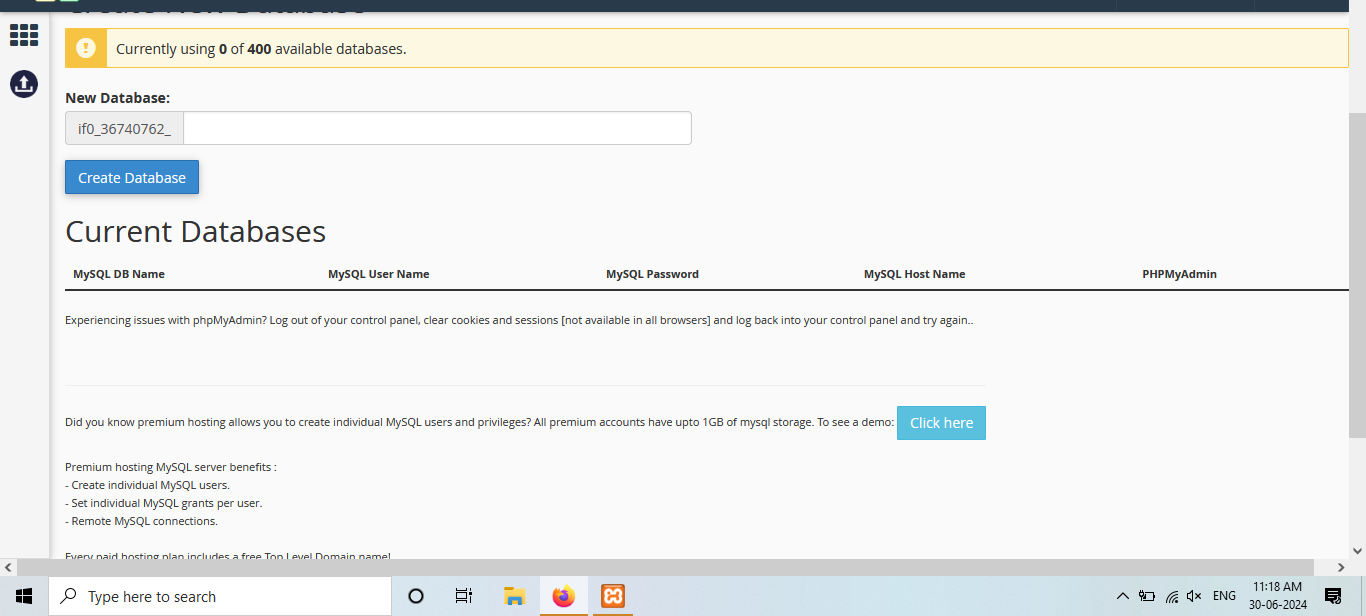Click the horizontal scrollbar right arrow
Screen dimensions: 1366x616
(1340, 567)
